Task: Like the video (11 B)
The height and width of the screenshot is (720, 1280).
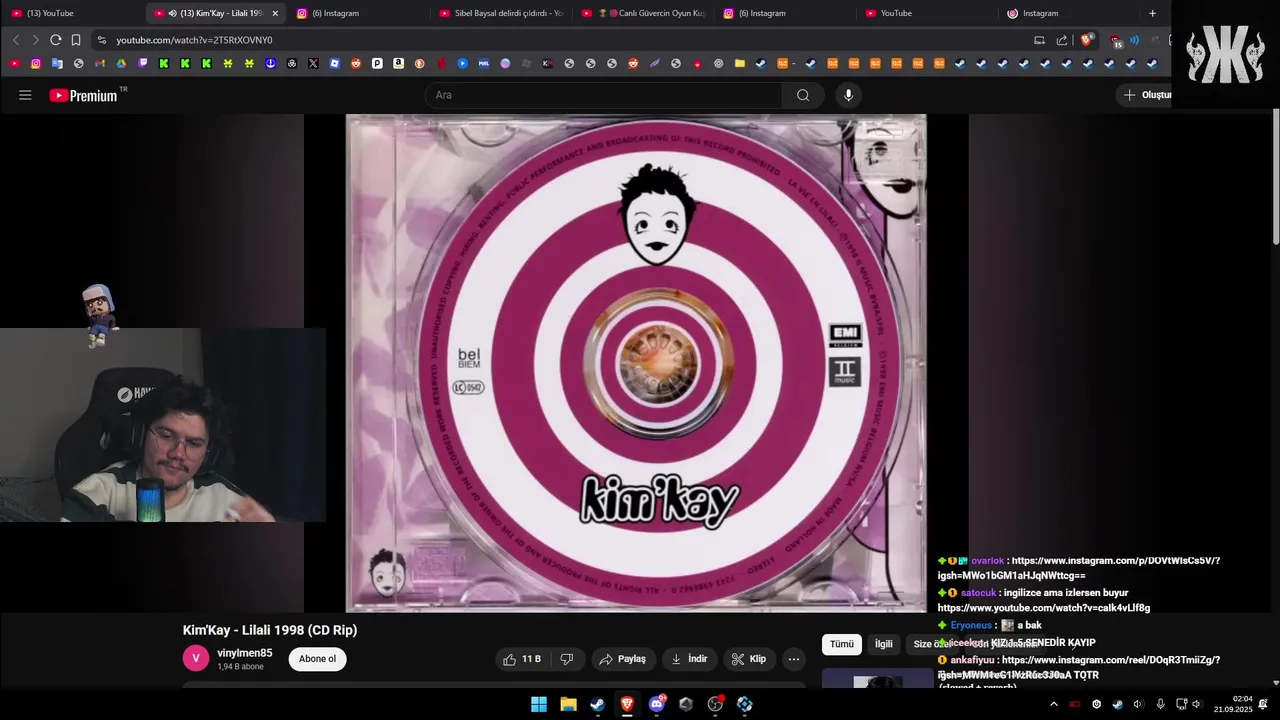Action: pos(522,659)
